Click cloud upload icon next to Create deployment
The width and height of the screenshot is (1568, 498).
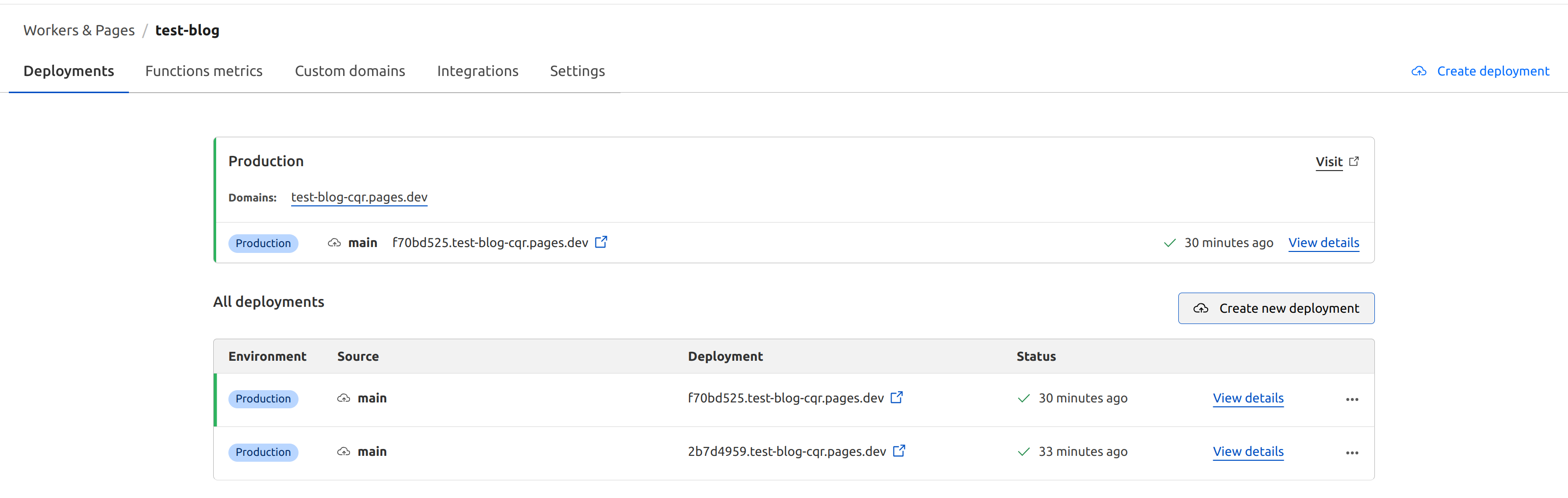[1419, 71]
